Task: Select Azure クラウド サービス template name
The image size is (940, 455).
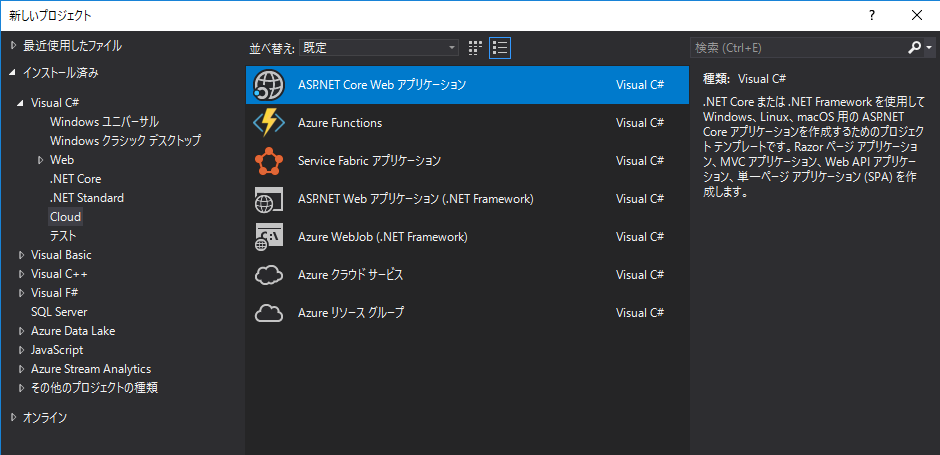Action: 351,275
